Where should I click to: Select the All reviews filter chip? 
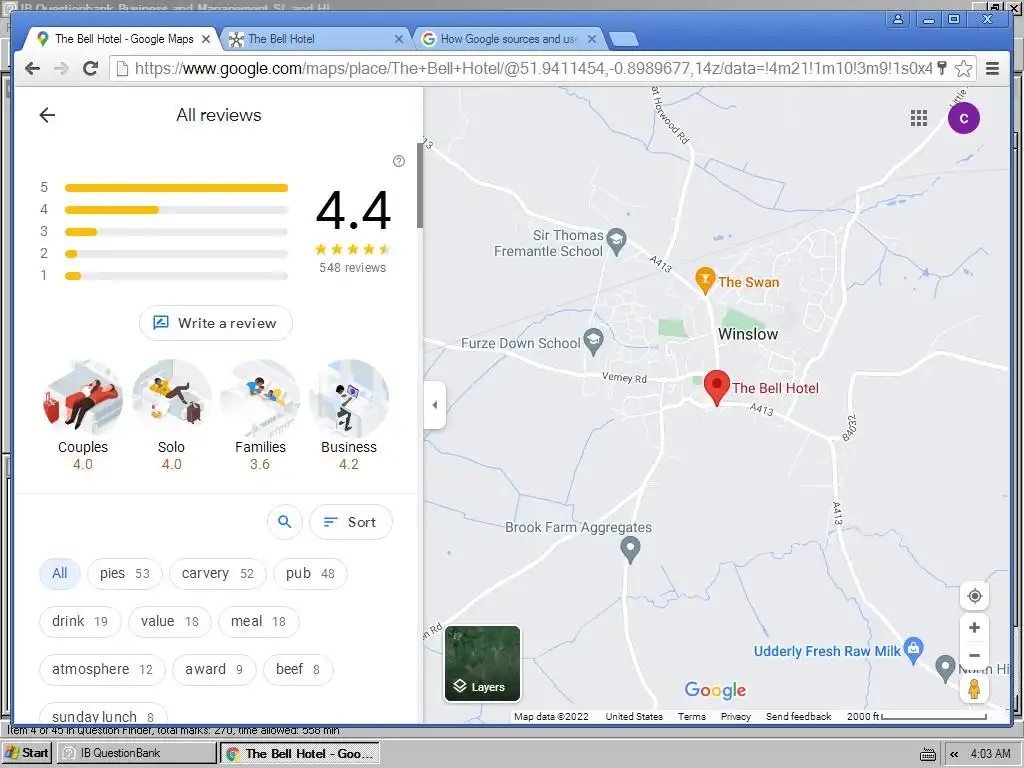pos(59,573)
